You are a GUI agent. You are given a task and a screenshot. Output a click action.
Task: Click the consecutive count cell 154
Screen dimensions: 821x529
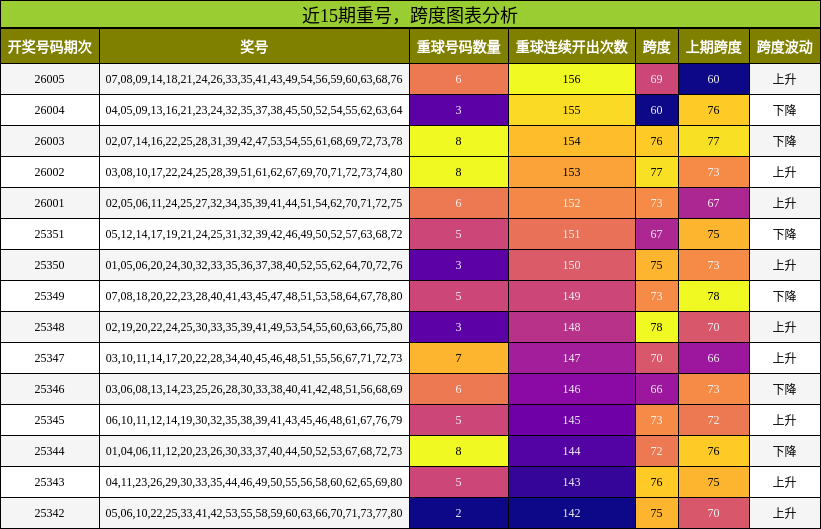click(572, 141)
